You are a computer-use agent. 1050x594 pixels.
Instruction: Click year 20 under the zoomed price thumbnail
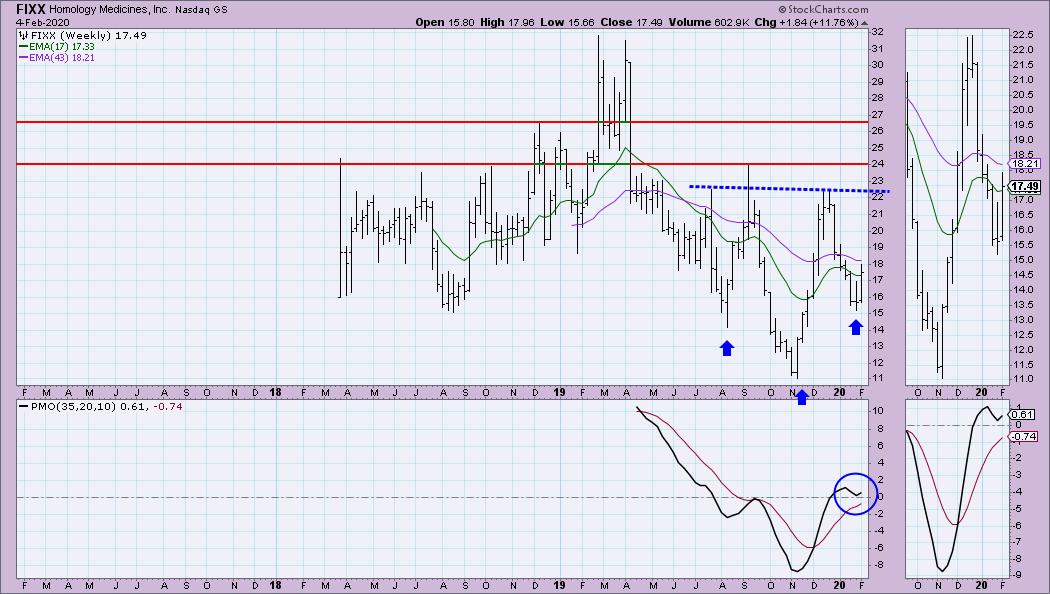981,392
